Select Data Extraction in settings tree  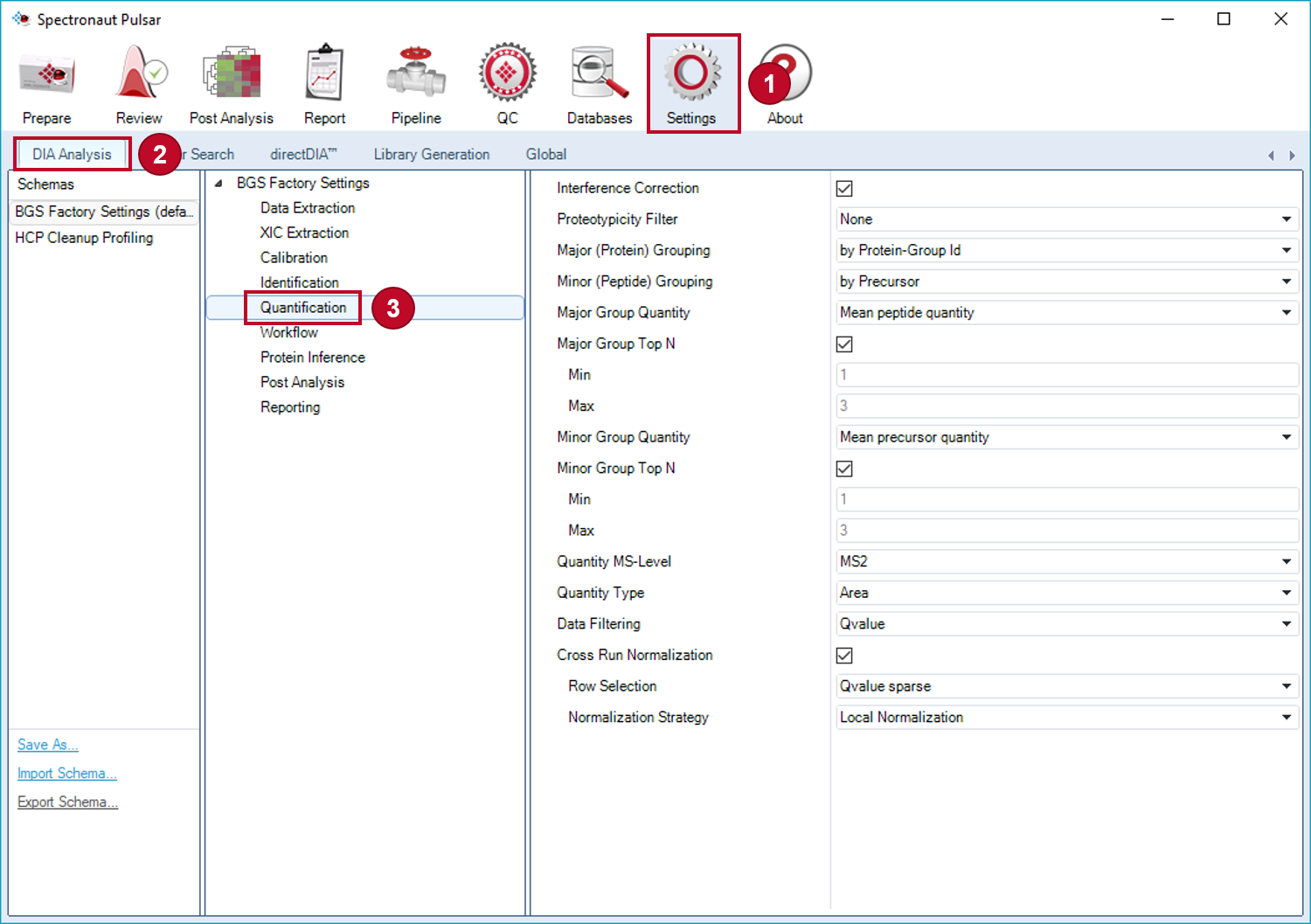tap(308, 208)
